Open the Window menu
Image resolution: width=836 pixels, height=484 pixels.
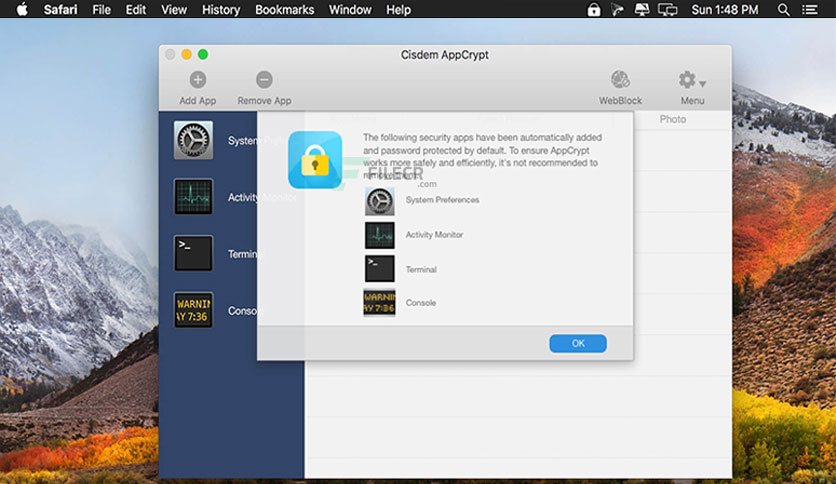pyautogui.click(x=350, y=10)
